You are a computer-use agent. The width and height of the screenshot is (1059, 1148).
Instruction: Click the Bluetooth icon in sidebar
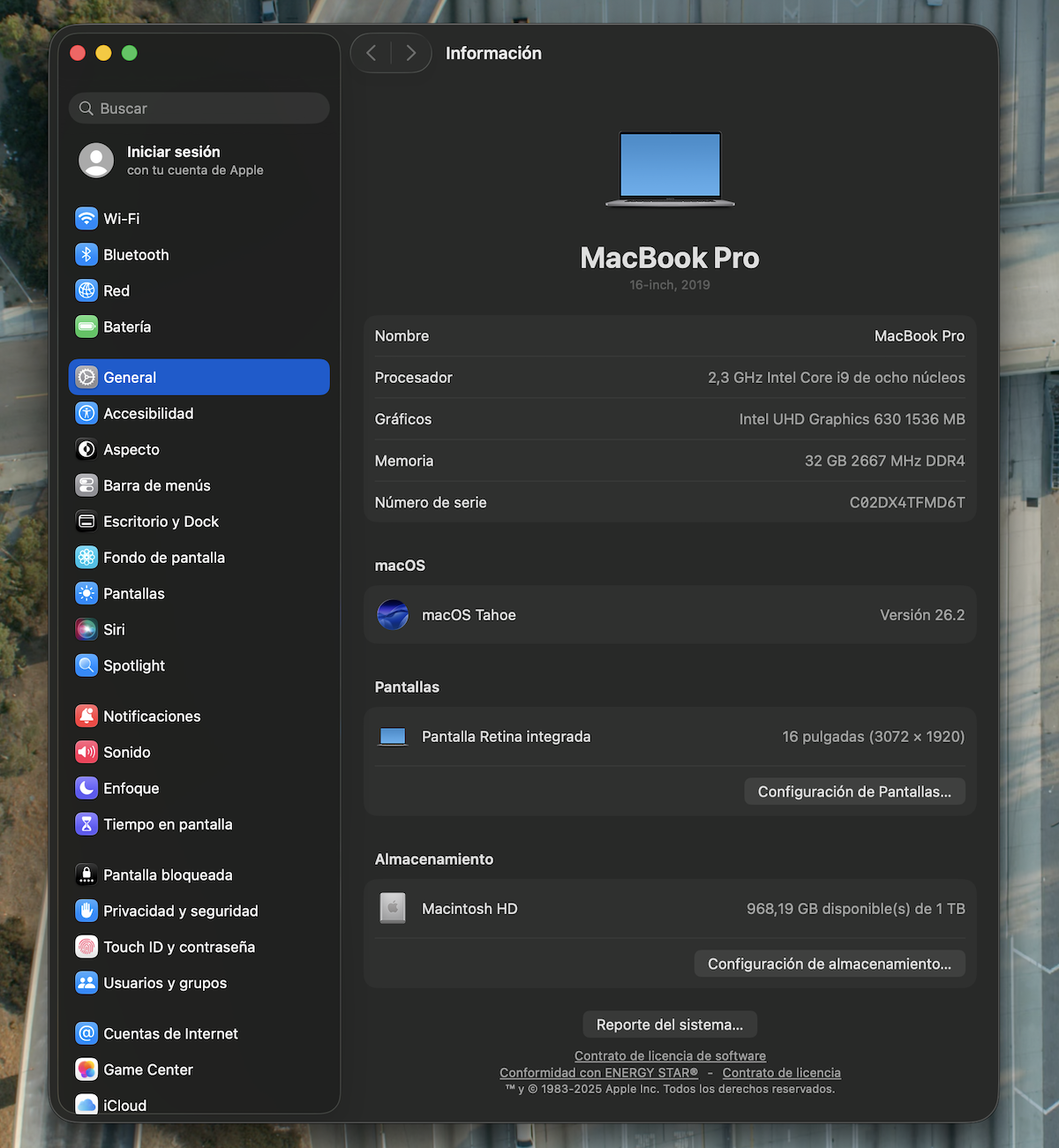pyautogui.click(x=86, y=254)
